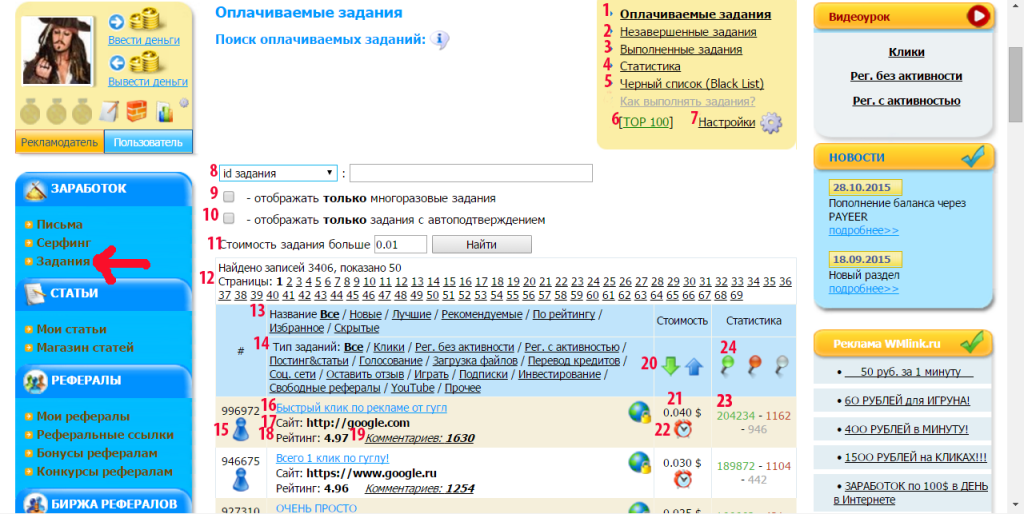
Task: Go to results page 2
Action: [x=289, y=281]
